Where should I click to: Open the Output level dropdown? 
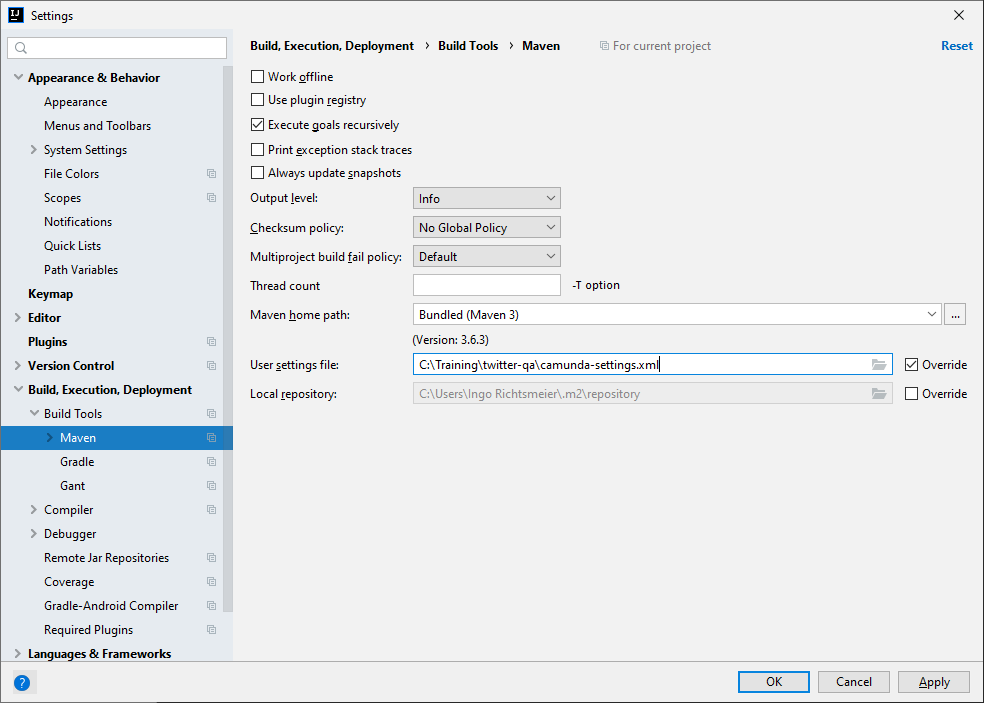click(x=486, y=198)
